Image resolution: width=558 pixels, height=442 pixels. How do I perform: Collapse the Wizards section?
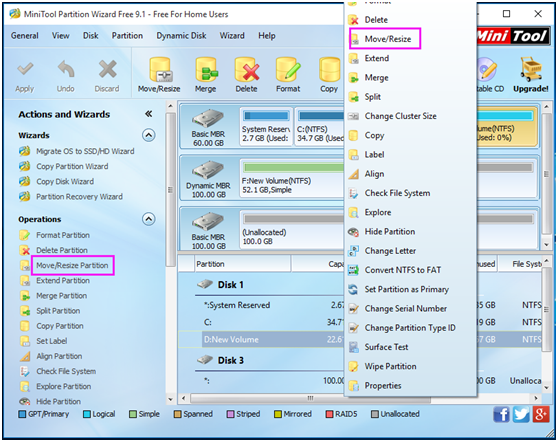click(x=149, y=135)
